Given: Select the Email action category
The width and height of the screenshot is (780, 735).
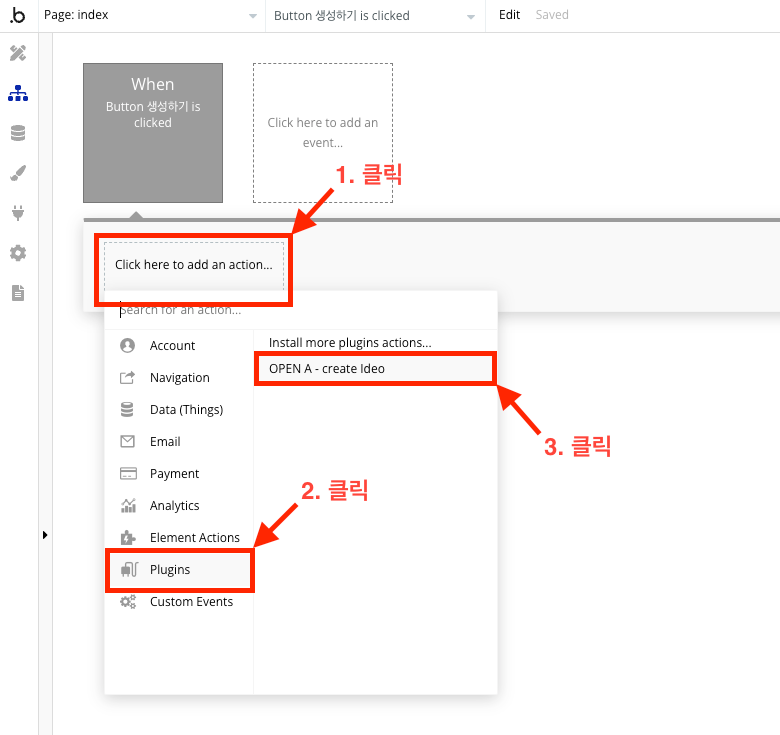Looking at the screenshot, I should click(x=179, y=442).
